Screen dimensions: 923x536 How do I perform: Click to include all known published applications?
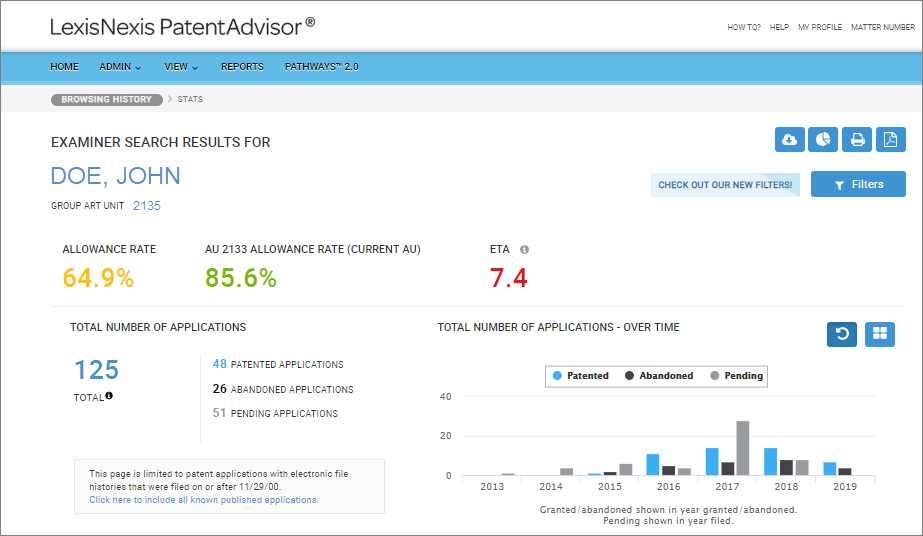[x=204, y=500]
